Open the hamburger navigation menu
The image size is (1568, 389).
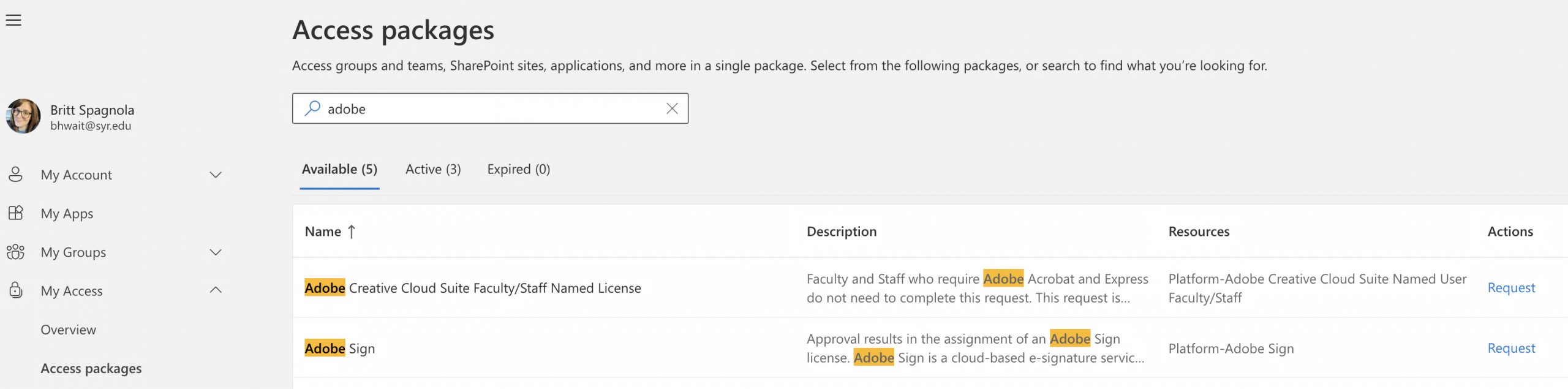point(13,20)
